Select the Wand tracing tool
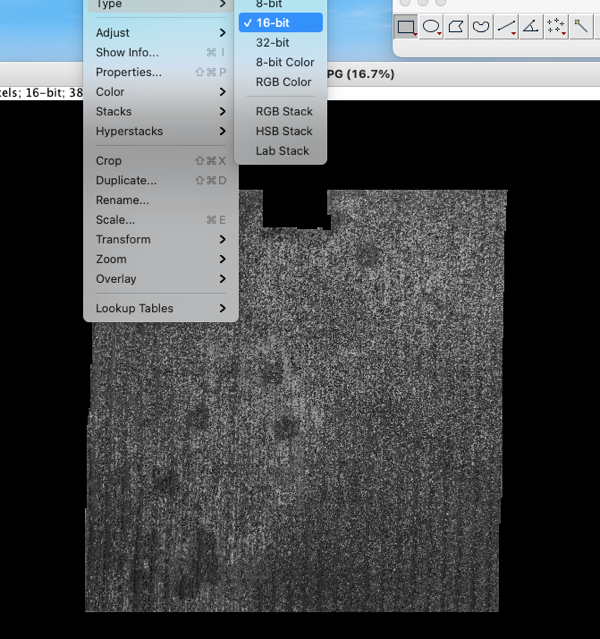The height and width of the screenshot is (639, 600). [581, 27]
